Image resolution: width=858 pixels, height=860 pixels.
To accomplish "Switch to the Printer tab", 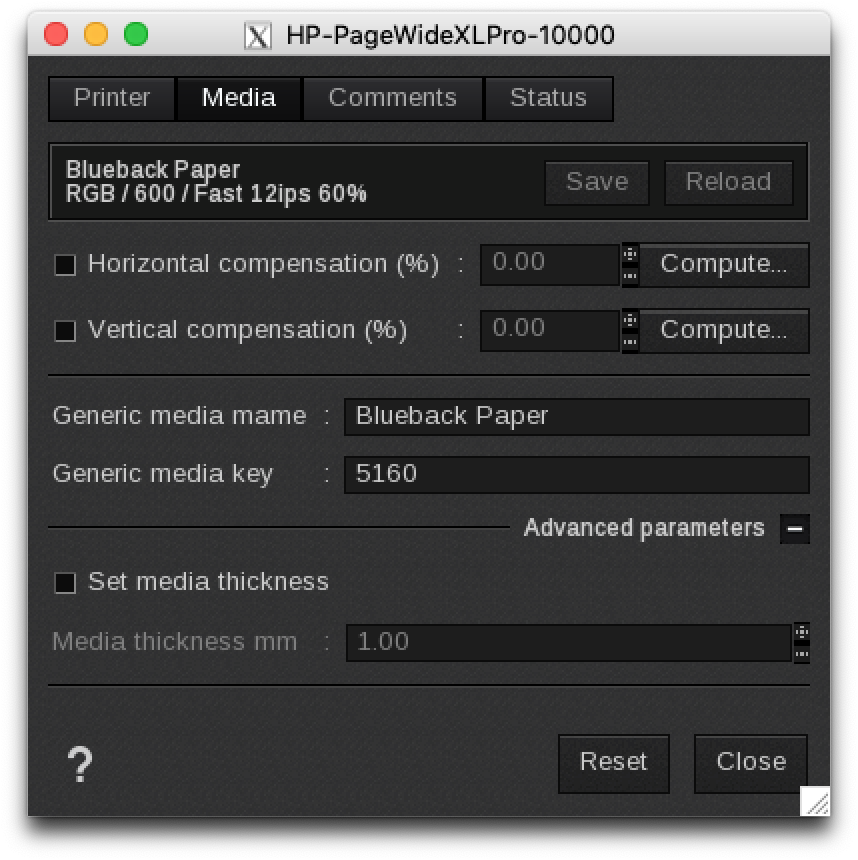I will pos(111,98).
